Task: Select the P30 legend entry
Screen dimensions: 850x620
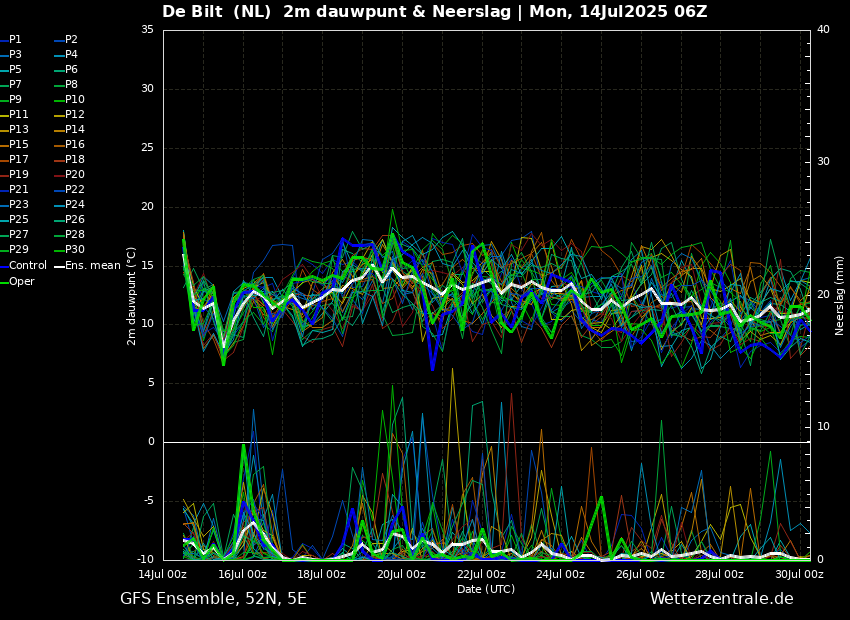Action: [x=69, y=249]
